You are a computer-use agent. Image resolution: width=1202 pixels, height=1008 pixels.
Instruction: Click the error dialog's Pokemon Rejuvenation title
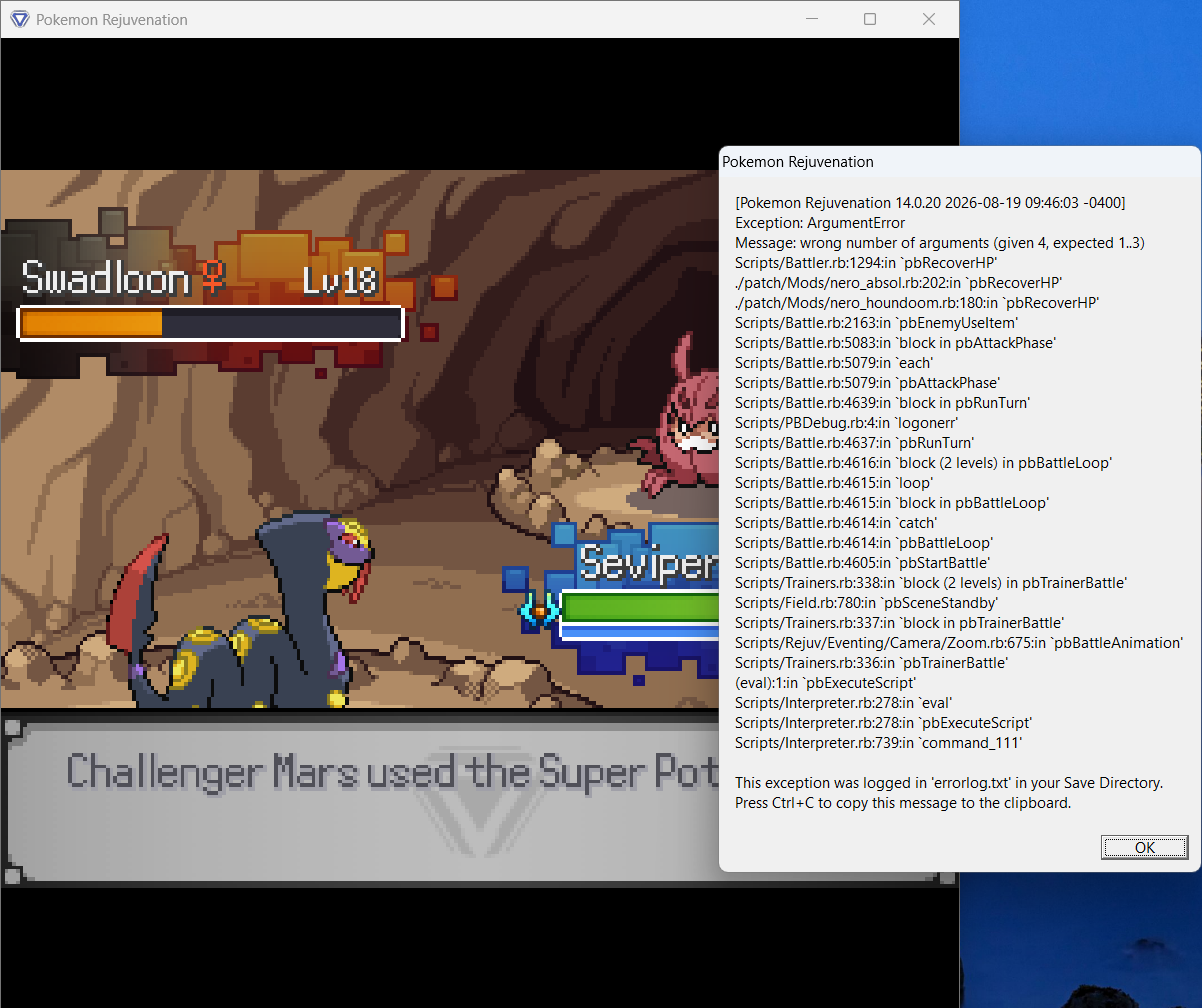[x=797, y=161]
